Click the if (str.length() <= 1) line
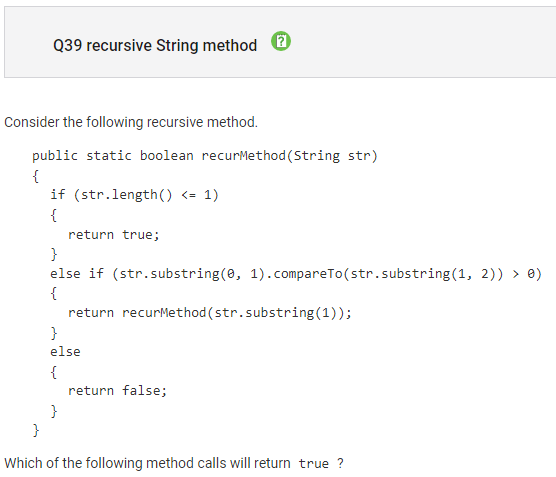The height and width of the screenshot is (477, 556). [x=134, y=195]
